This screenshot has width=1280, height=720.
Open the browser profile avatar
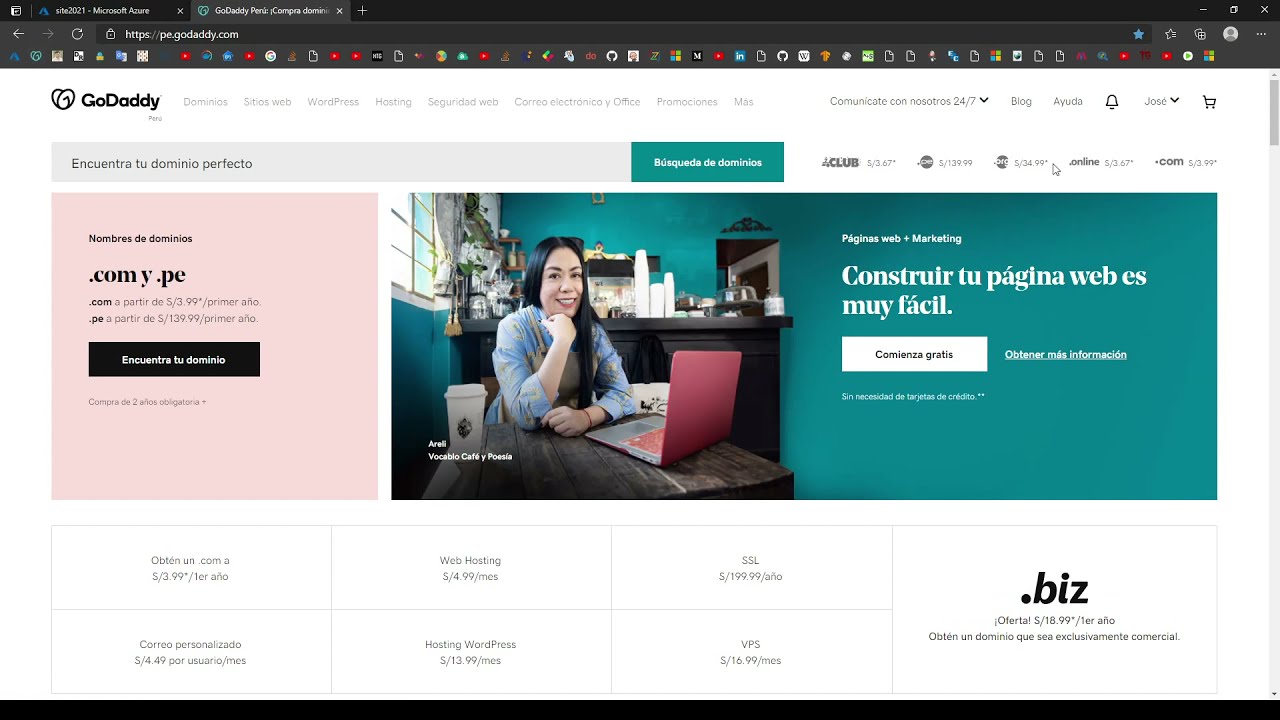1230,34
